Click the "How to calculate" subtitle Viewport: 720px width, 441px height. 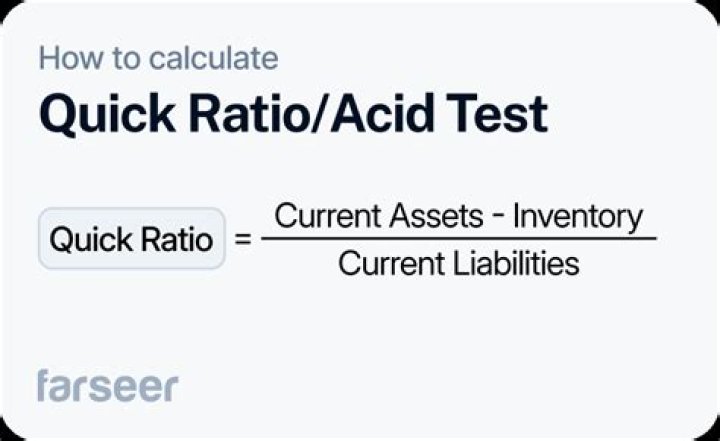point(157,57)
